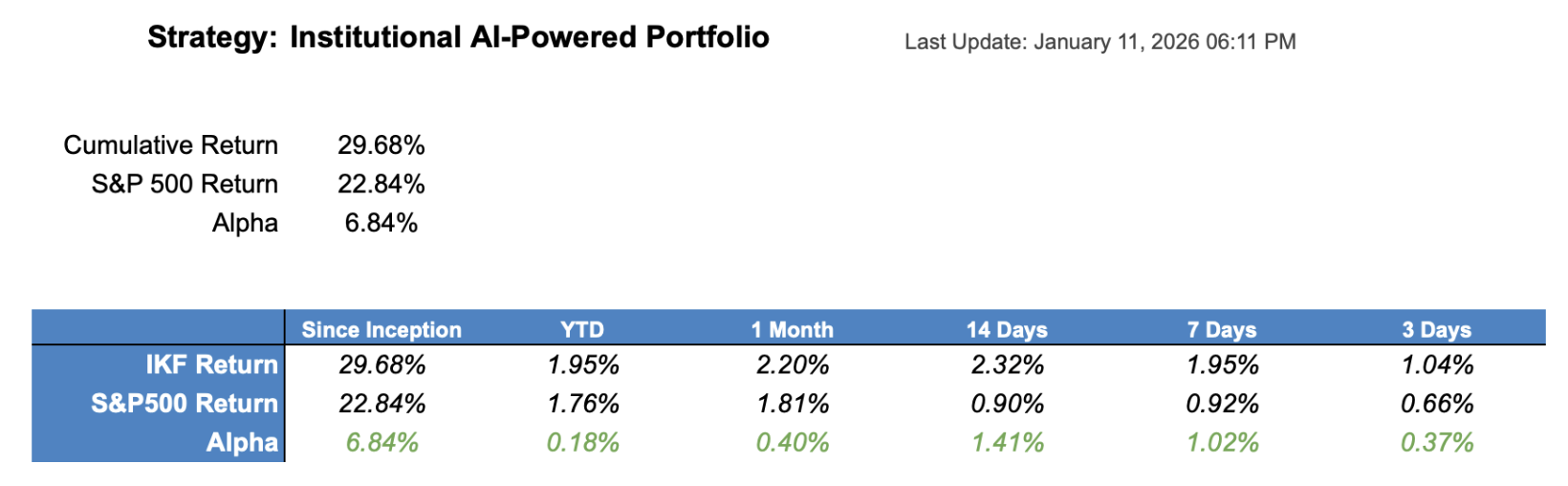Click the summary Alpha value 6.84%

(x=381, y=223)
